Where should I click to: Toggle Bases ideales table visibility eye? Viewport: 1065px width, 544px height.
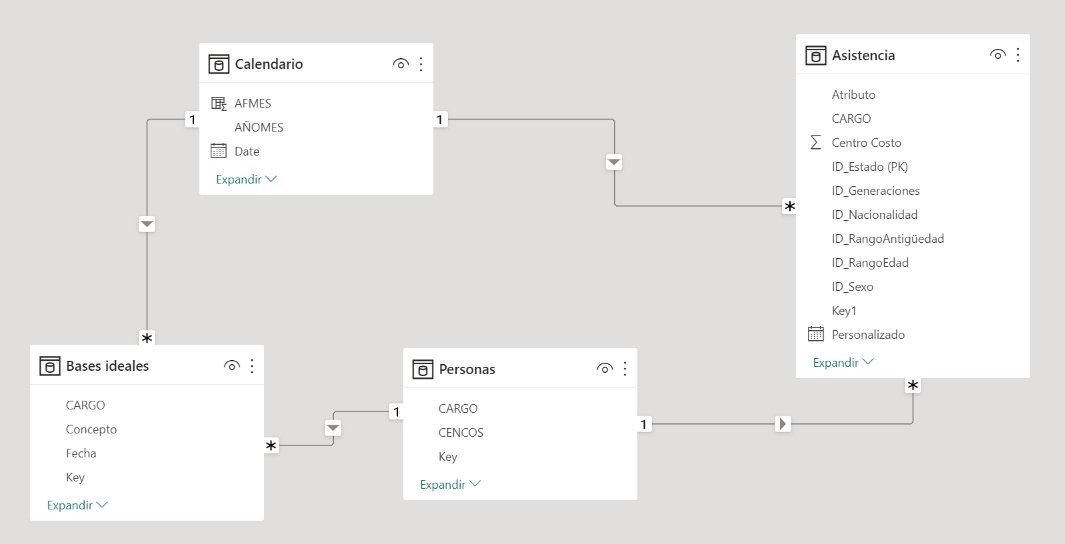click(x=232, y=366)
